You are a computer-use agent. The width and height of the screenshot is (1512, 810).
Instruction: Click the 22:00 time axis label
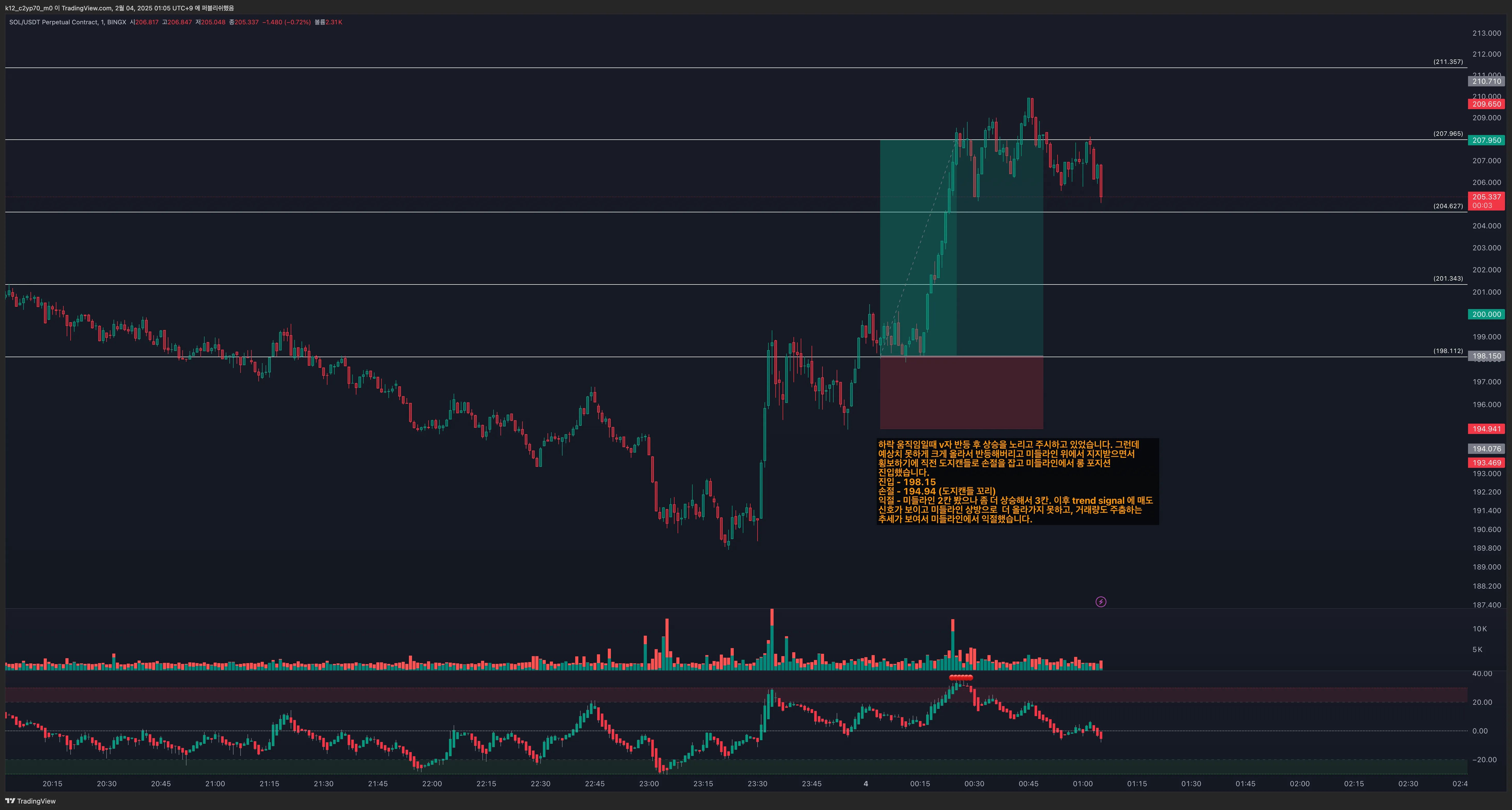(432, 784)
